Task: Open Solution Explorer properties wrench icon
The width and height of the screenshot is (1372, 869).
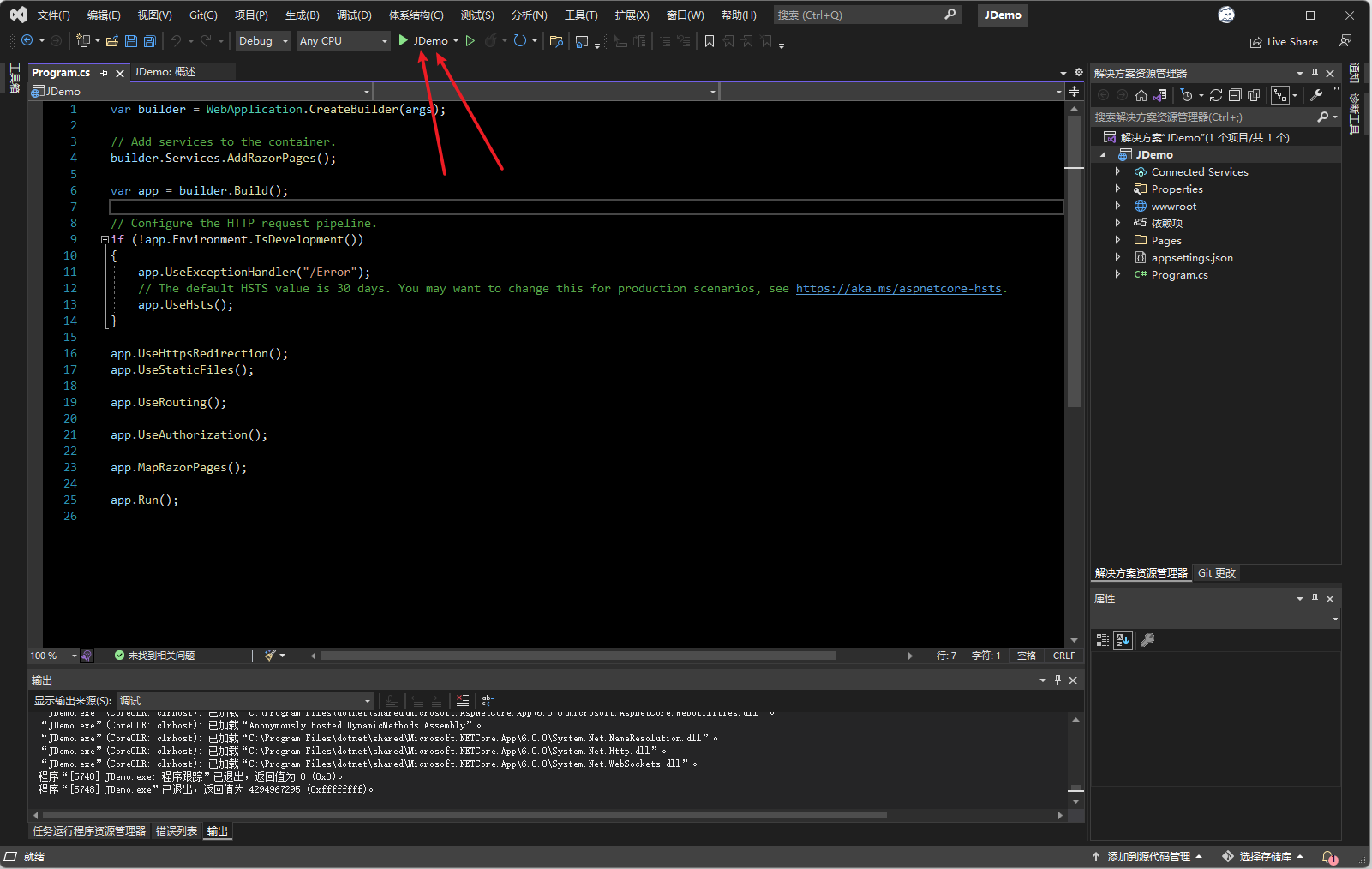Action: point(1317,95)
